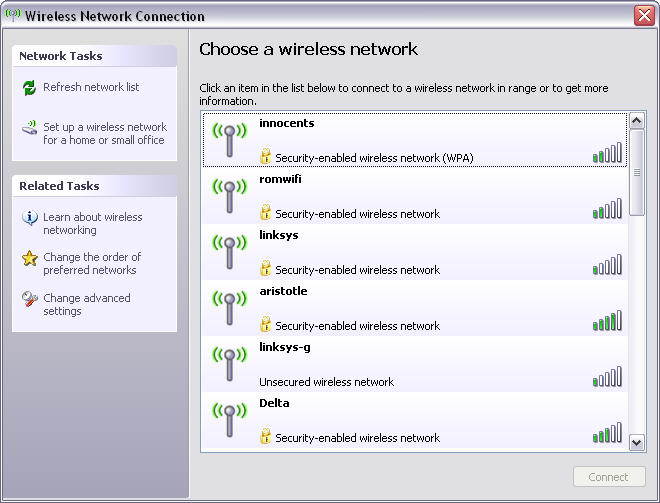Screen dimensions: 660x503
Task: Click the signal strength bars for Delta
Action: pyautogui.click(x=607, y=433)
